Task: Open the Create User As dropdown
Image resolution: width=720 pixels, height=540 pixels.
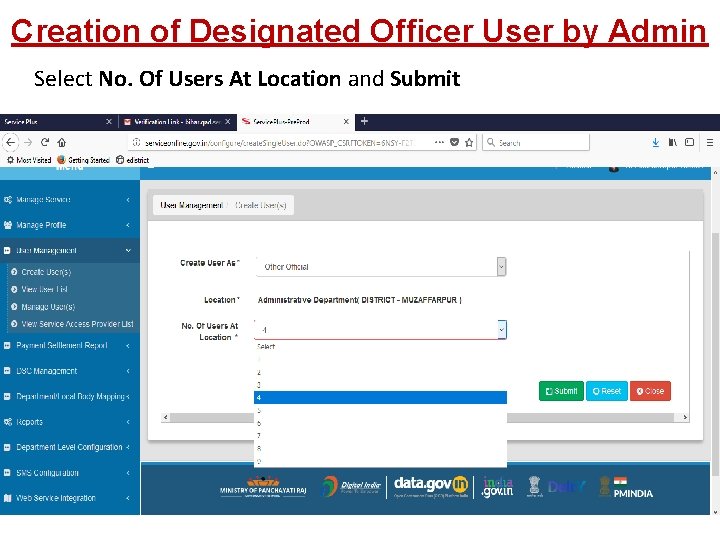Action: pyautogui.click(x=381, y=267)
